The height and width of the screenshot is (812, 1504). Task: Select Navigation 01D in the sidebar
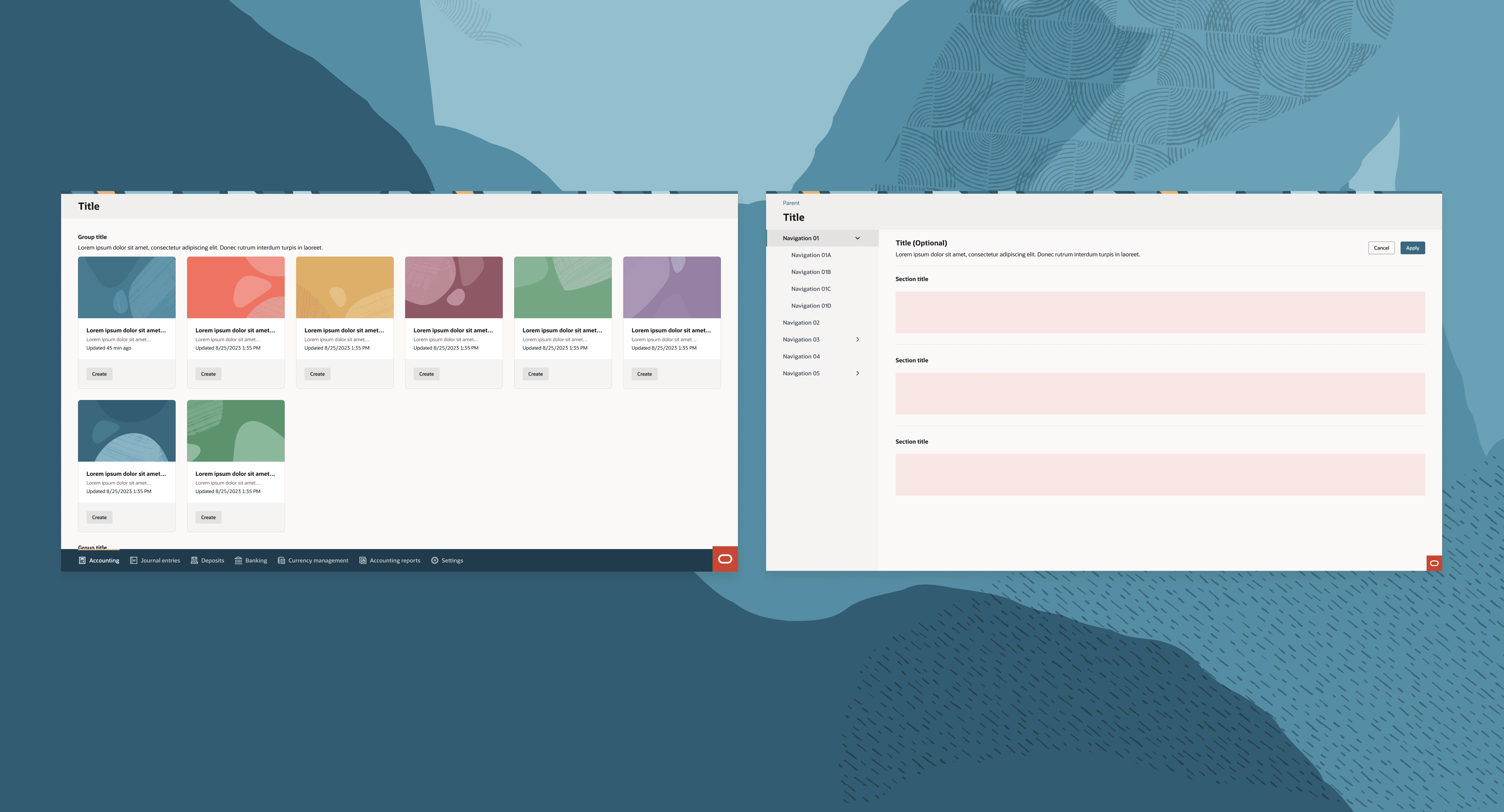[x=811, y=305]
